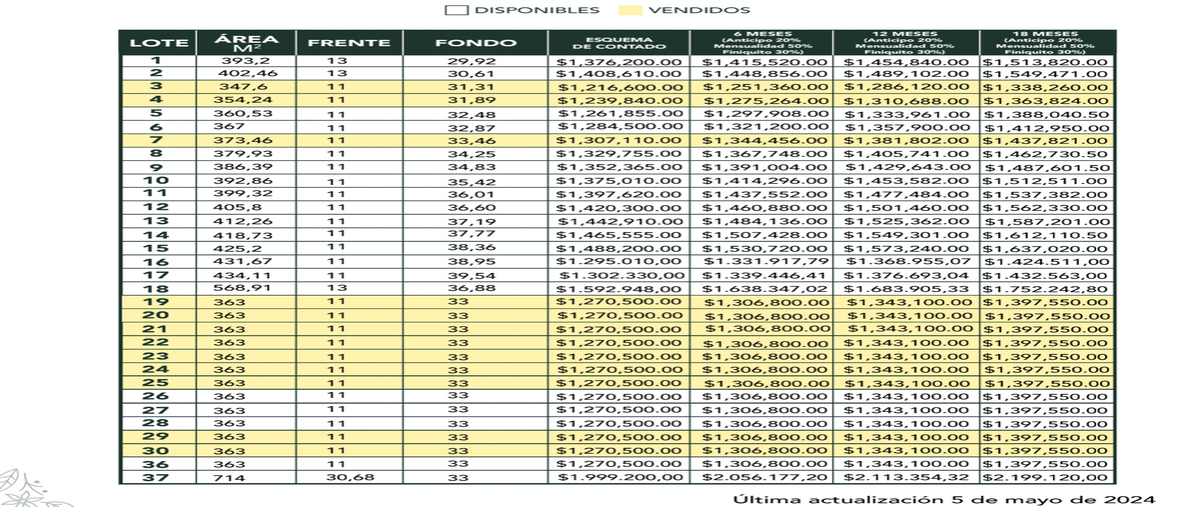The width and height of the screenshot is (1200, 507).
Task: Click the fondo value 34,25
Action: (471, 154)
